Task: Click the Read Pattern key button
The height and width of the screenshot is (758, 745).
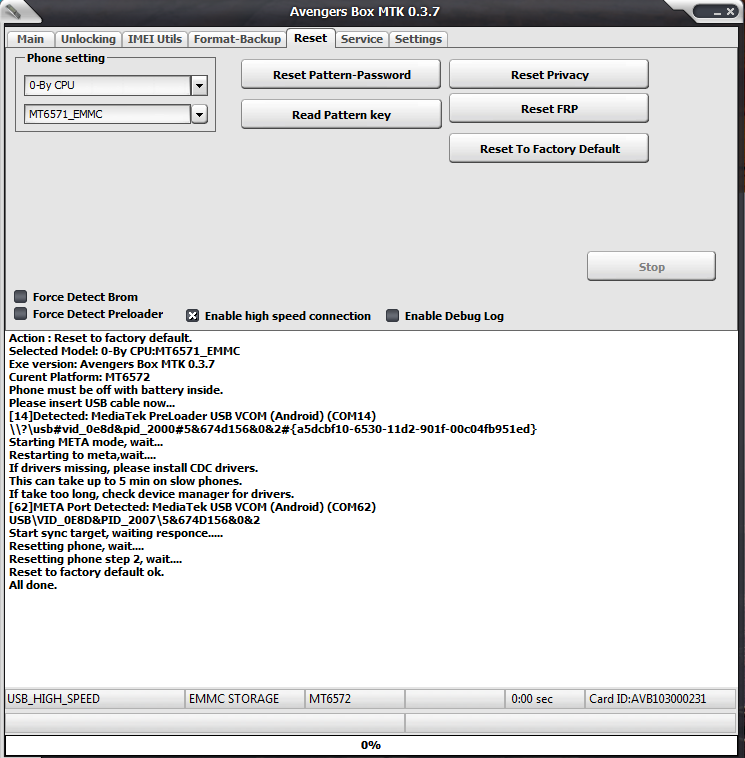Action: pos(341,115)
